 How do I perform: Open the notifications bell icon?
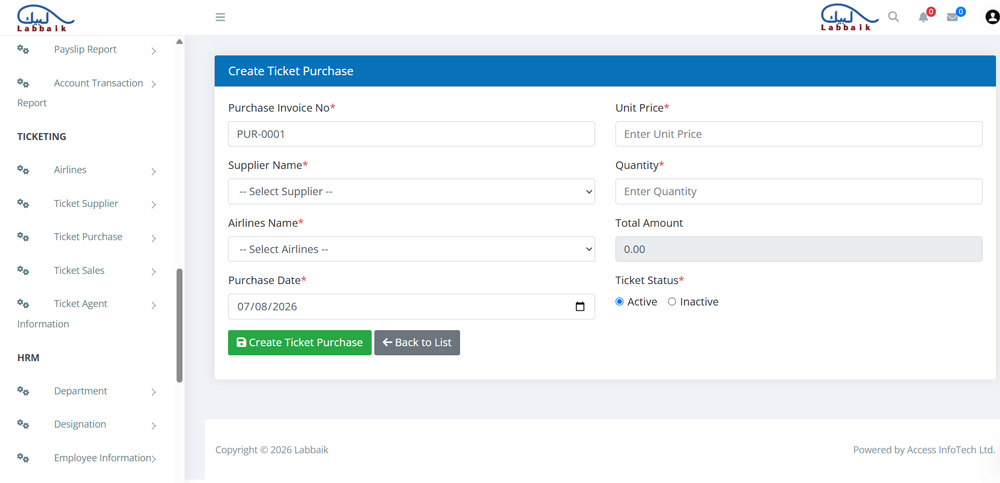click(x=923, y=17)
